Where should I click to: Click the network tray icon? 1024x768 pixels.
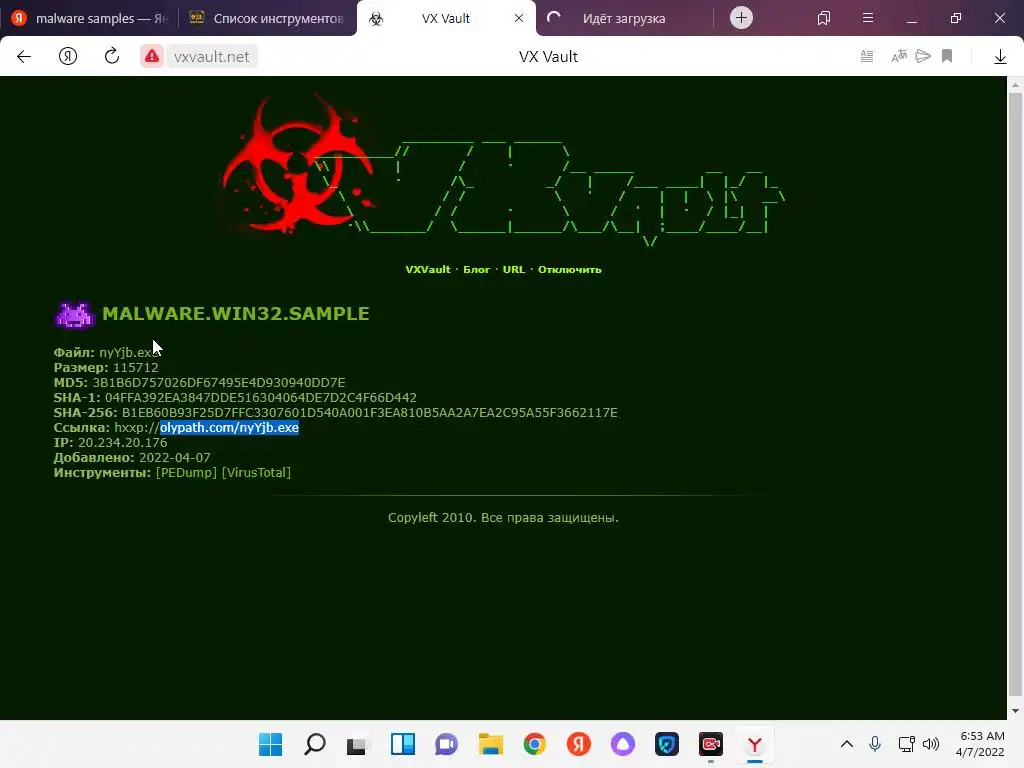906,744
